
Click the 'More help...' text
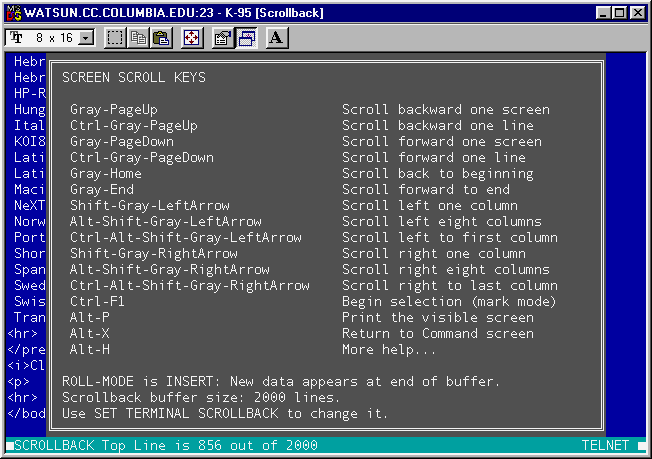tap(389, 350)
